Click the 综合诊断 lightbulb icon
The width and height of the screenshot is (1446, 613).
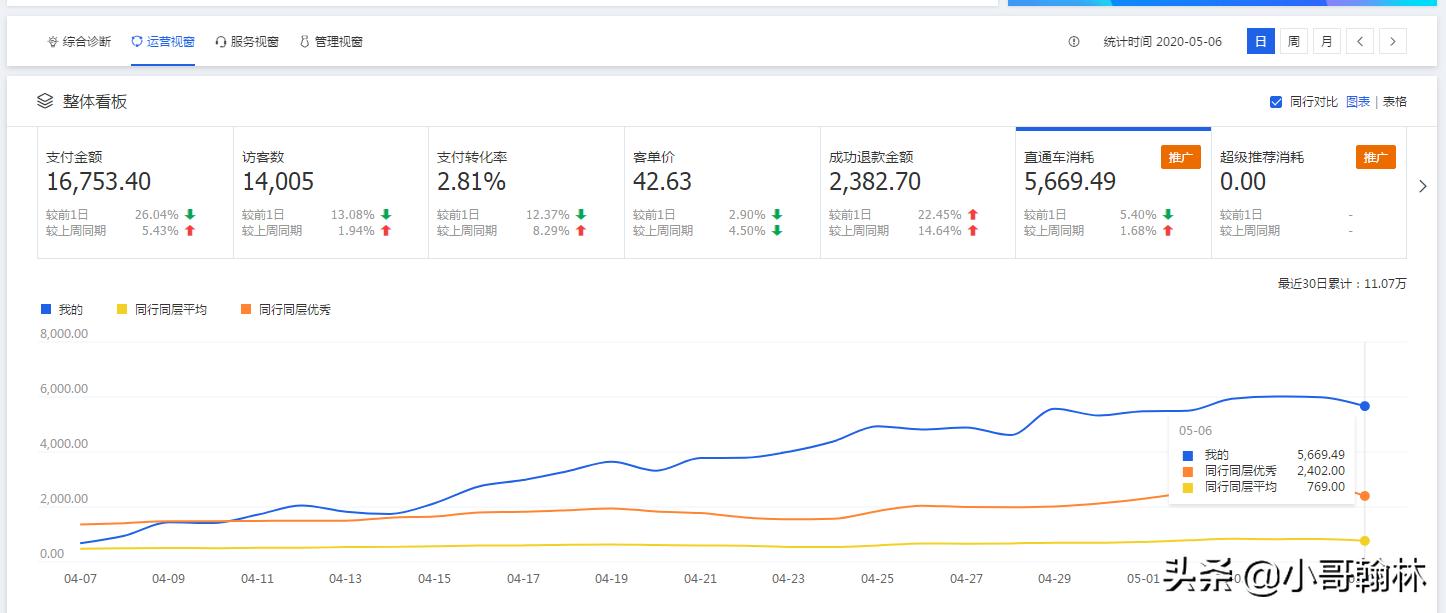click(52, 42)
